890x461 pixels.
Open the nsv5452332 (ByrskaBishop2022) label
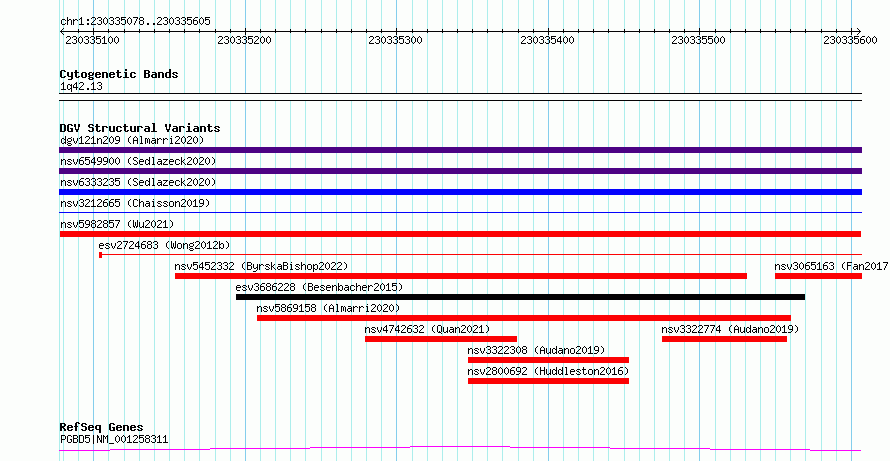(261, 266)
